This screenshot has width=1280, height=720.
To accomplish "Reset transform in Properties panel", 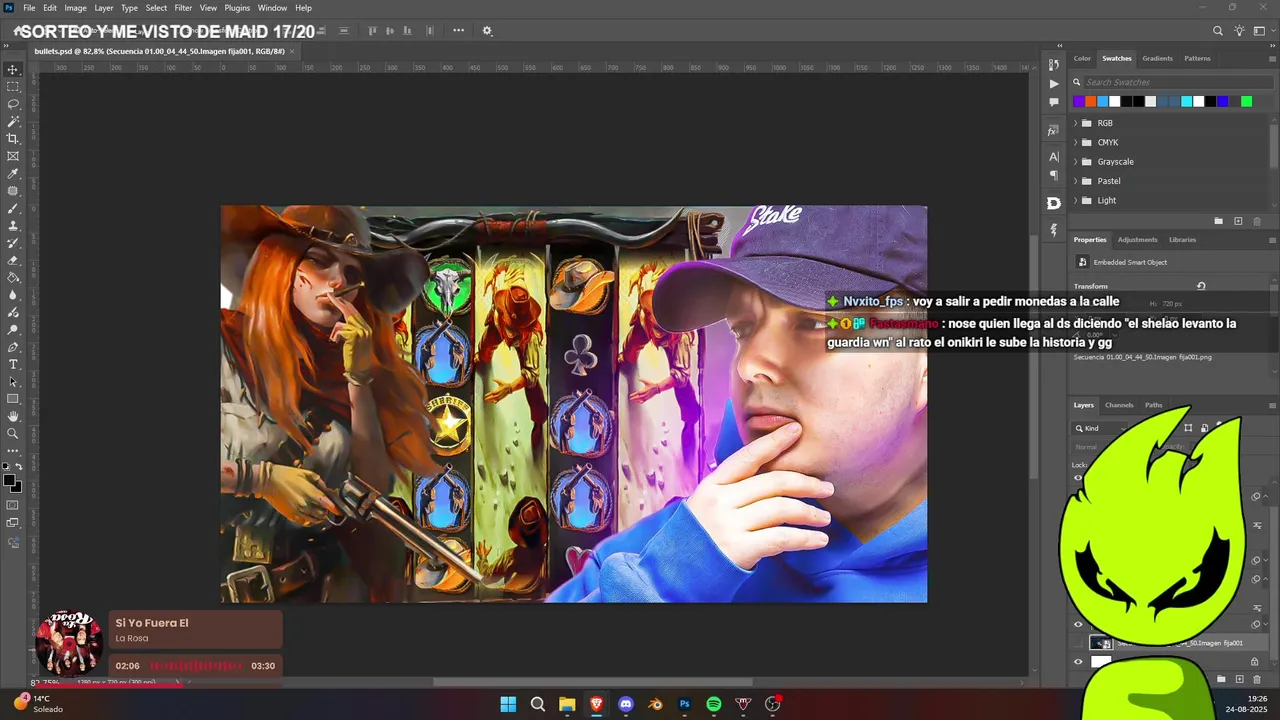I will 1201,286.
